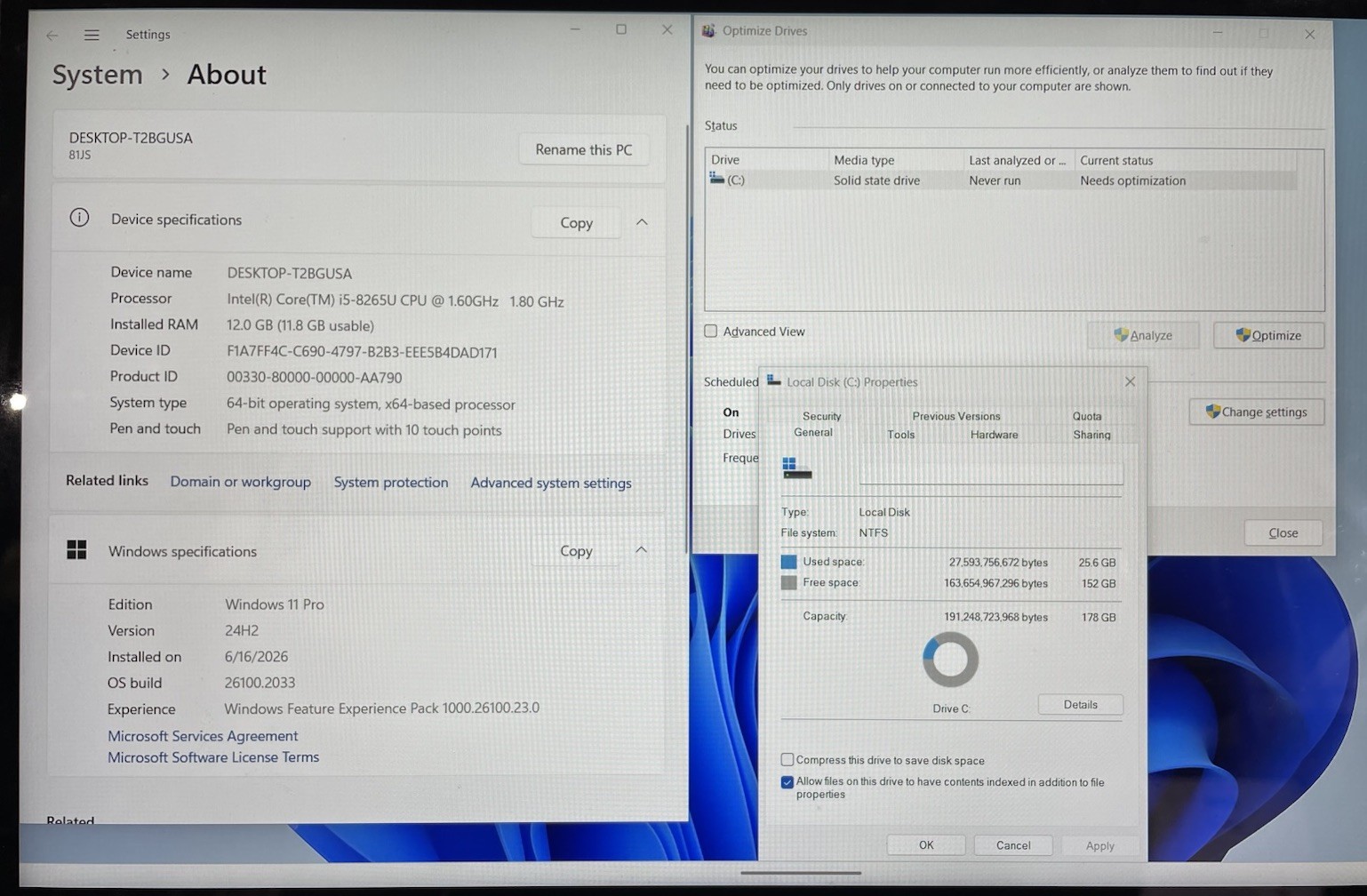Click the drive icon in the (C:) row
This screenshot has height=896, width=1367.
pyautogui.click(x=716, y=179)
